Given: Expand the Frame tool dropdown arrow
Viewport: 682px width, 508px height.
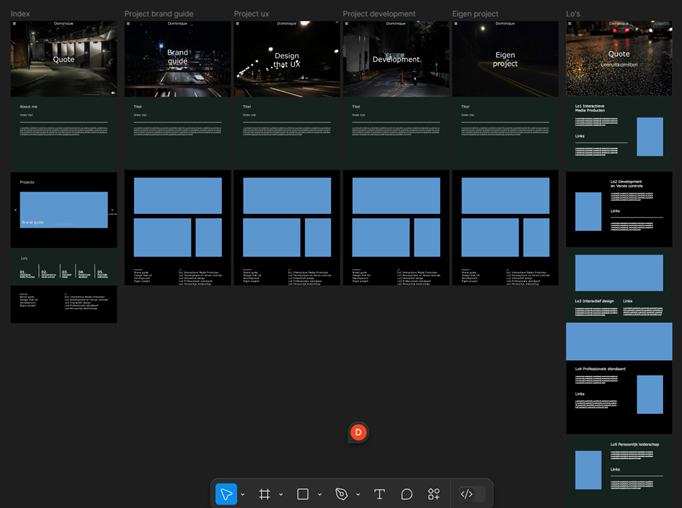Looking at the screenshot, I should tap(281, 494).
